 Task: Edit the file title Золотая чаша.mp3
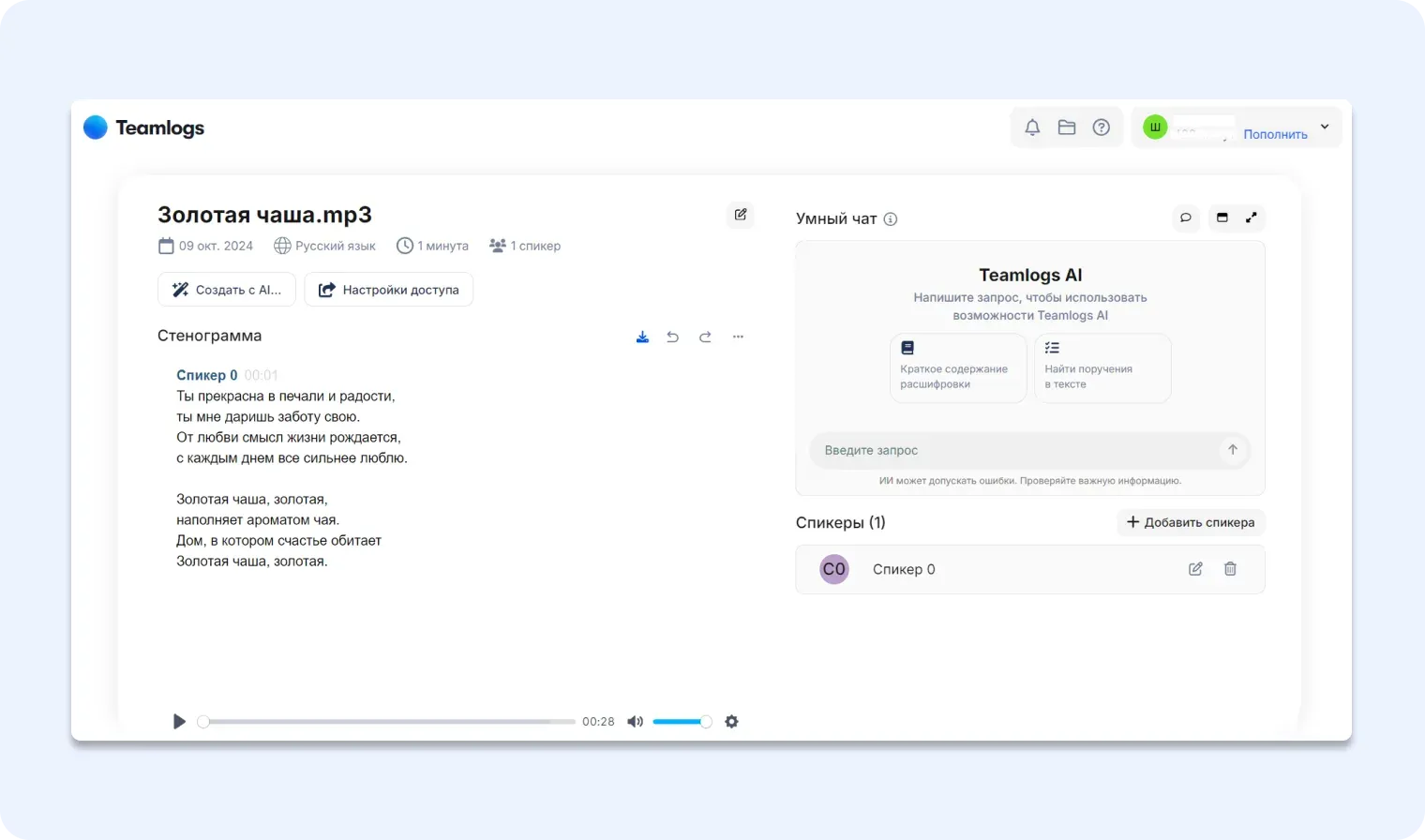741,215
